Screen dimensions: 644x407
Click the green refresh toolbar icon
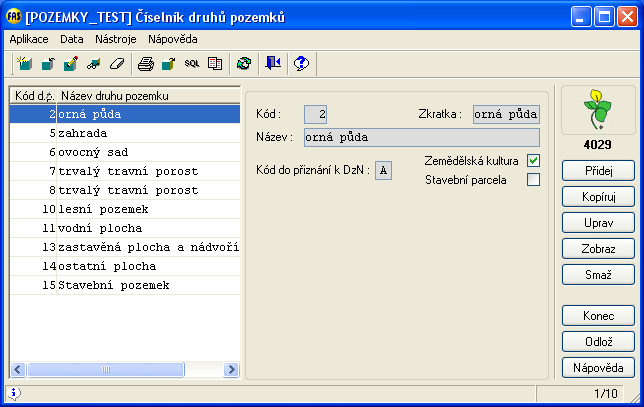(243, 64)
